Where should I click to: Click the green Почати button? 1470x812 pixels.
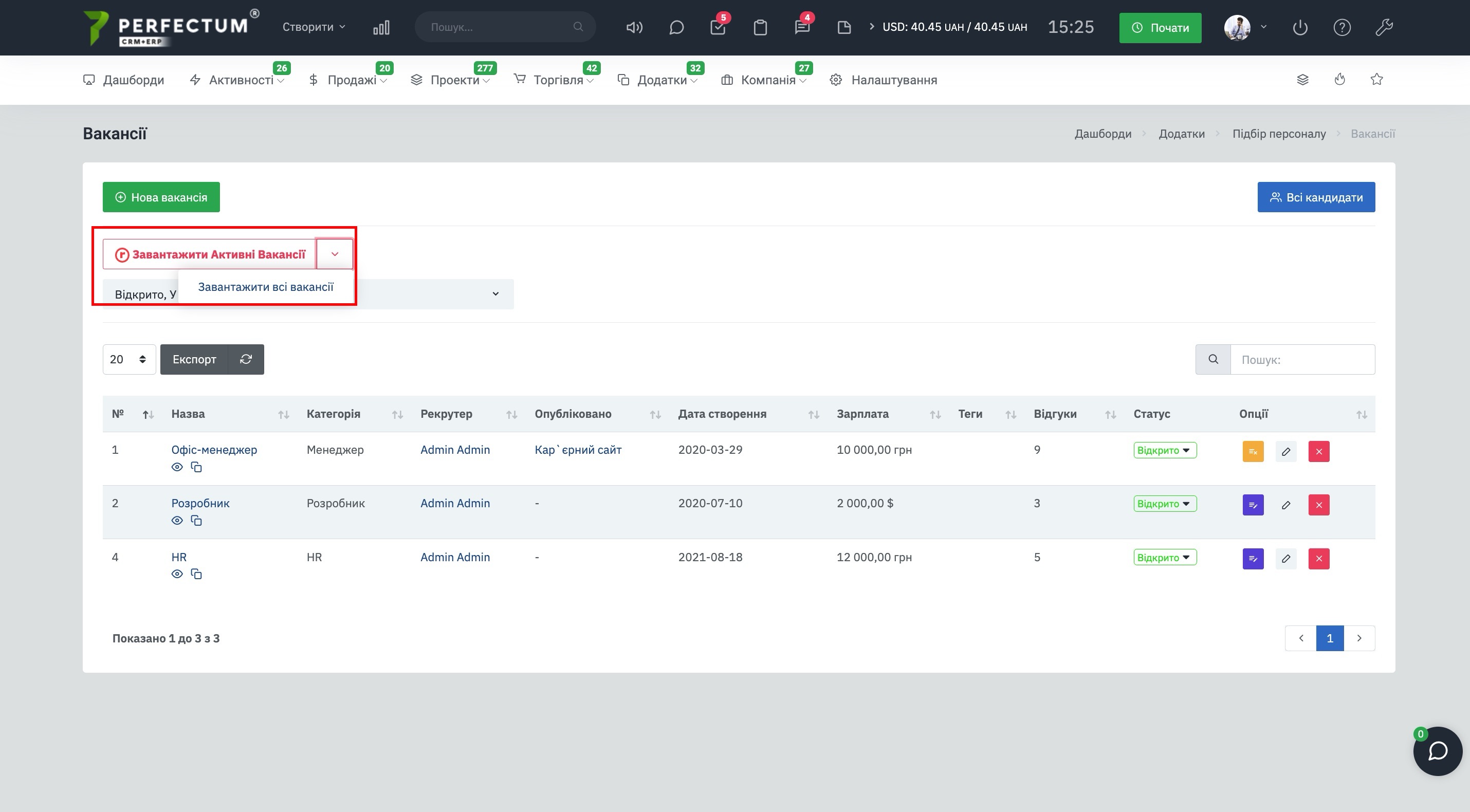coord(1160,27)
